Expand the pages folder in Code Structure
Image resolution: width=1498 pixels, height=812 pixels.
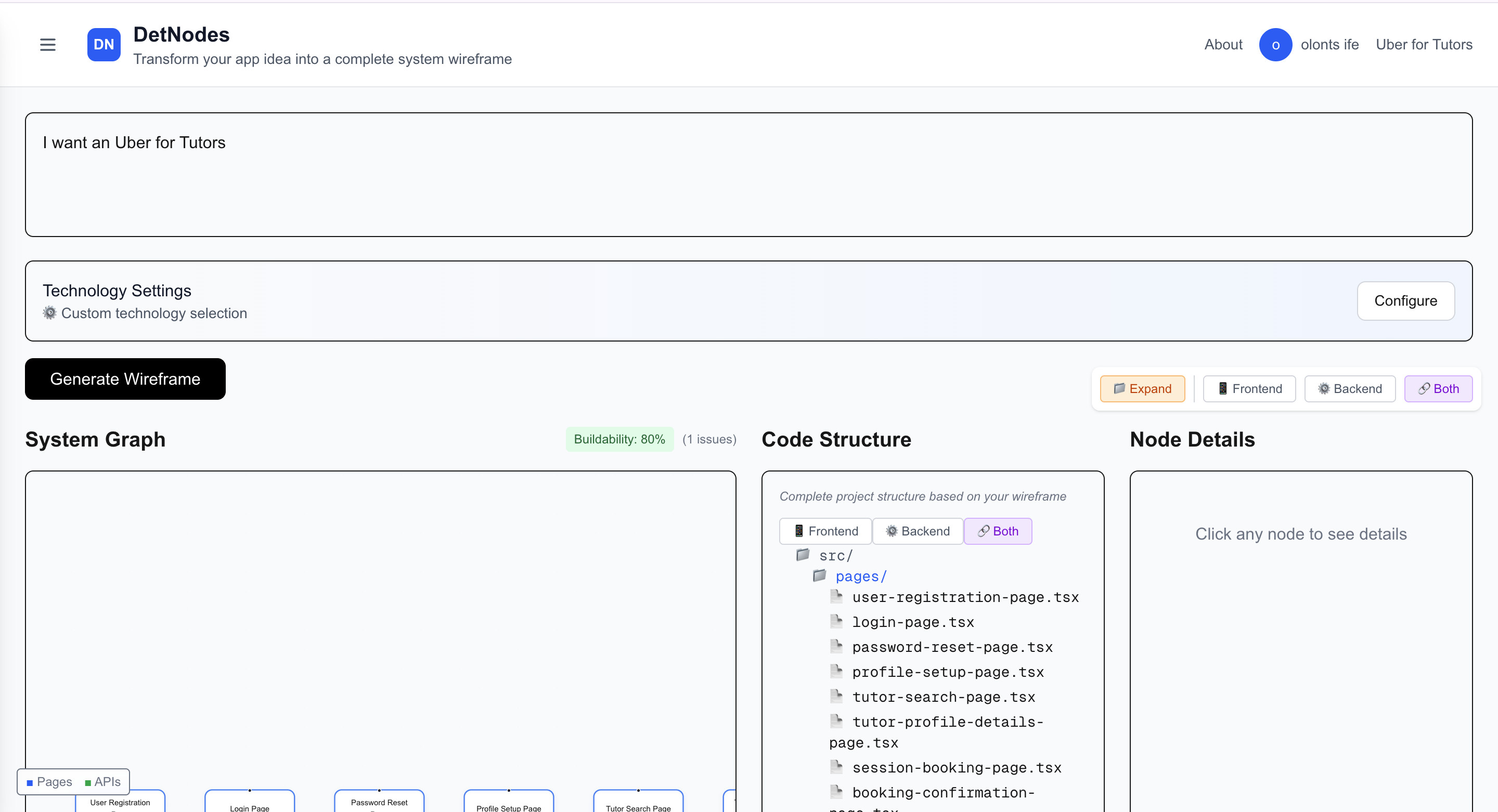tap(861, 576)
